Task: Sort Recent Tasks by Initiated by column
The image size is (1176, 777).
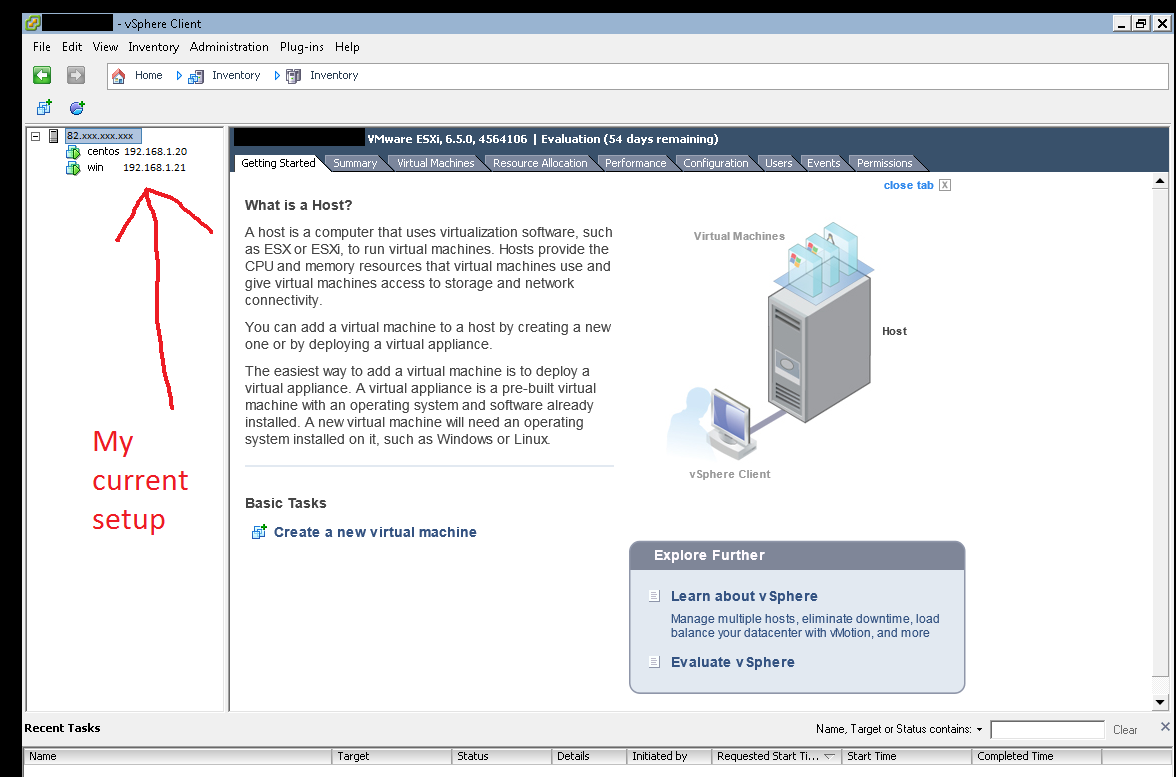Action: pyautogui.click(x=668, y=756)
